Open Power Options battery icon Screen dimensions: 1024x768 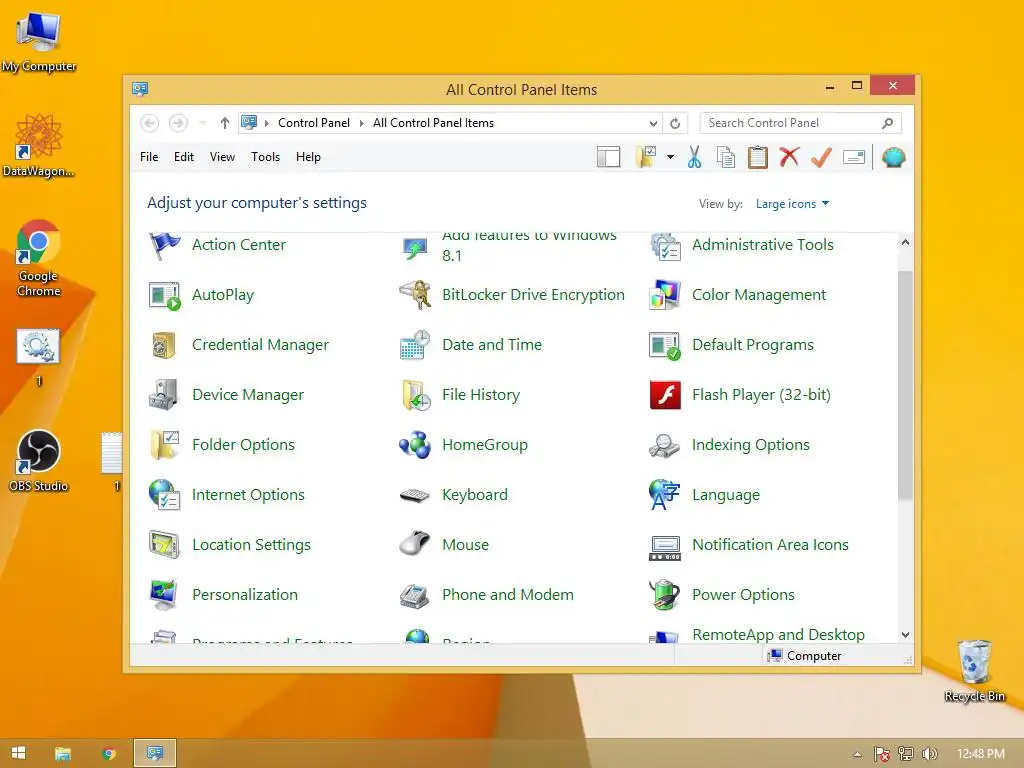coord(665,595)
